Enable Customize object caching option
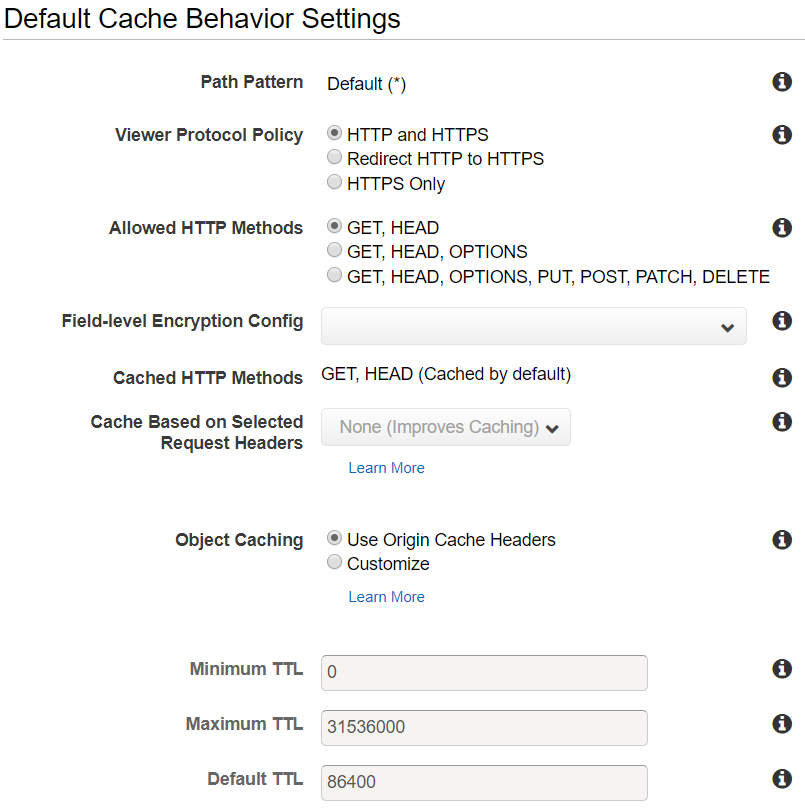Screen dimensions: 805x812 click(335, 563)
